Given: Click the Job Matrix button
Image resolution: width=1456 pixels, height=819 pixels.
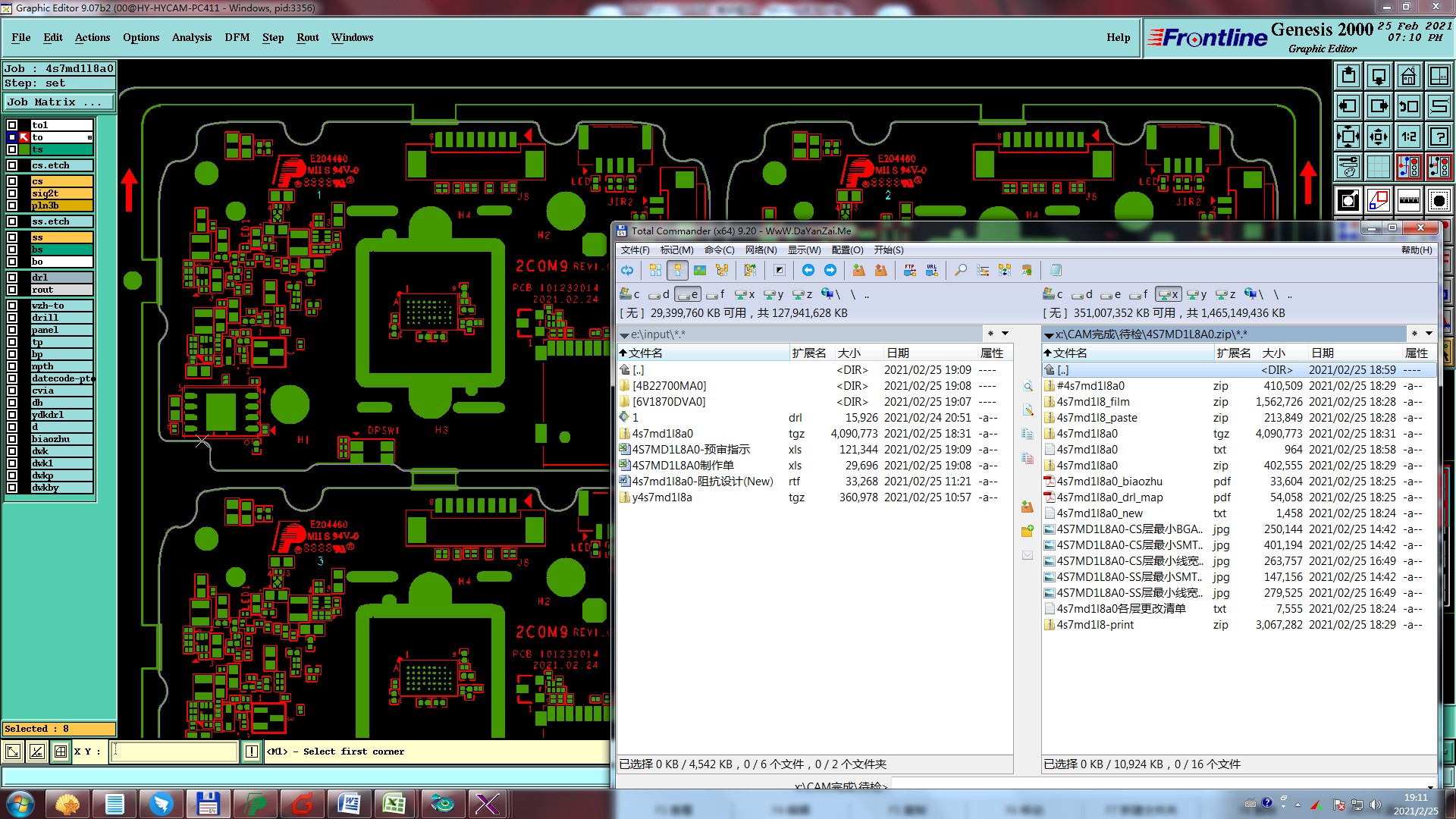Looking at the screenshot, I should [x=58, y=102].
